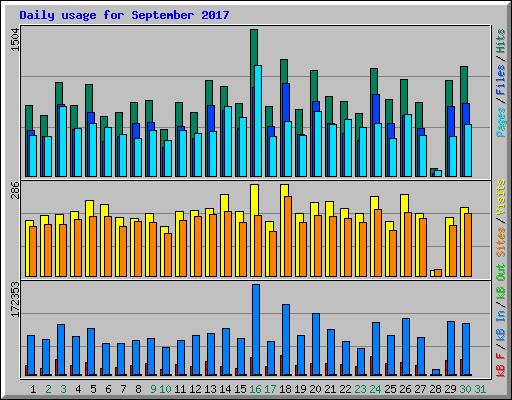This screenshot has width=512, height=400.
Task: Click day 3 on the x-axis
Action: [x=63, y=389]
